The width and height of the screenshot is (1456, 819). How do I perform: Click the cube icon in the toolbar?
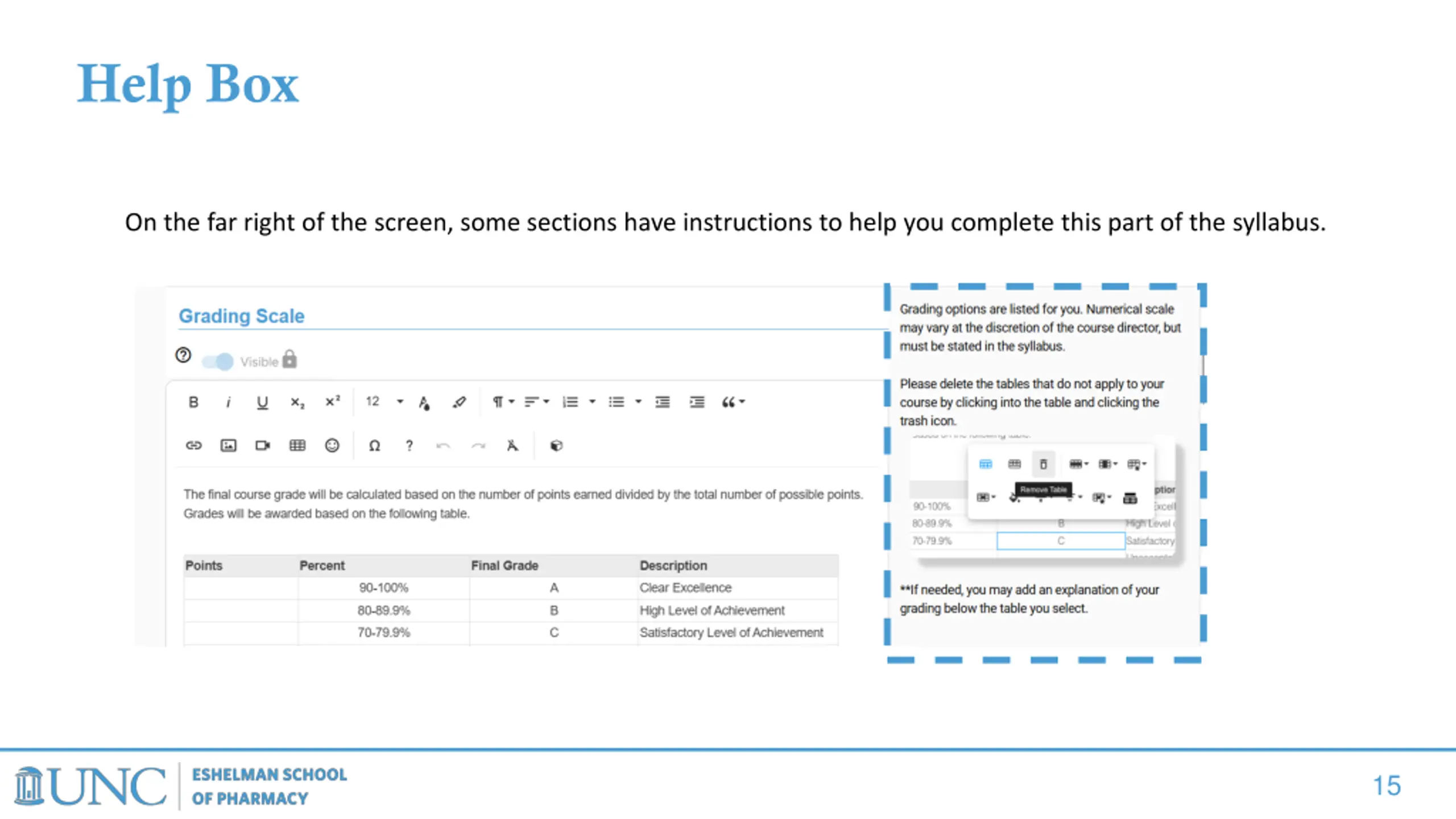click(x=556, y=445)
